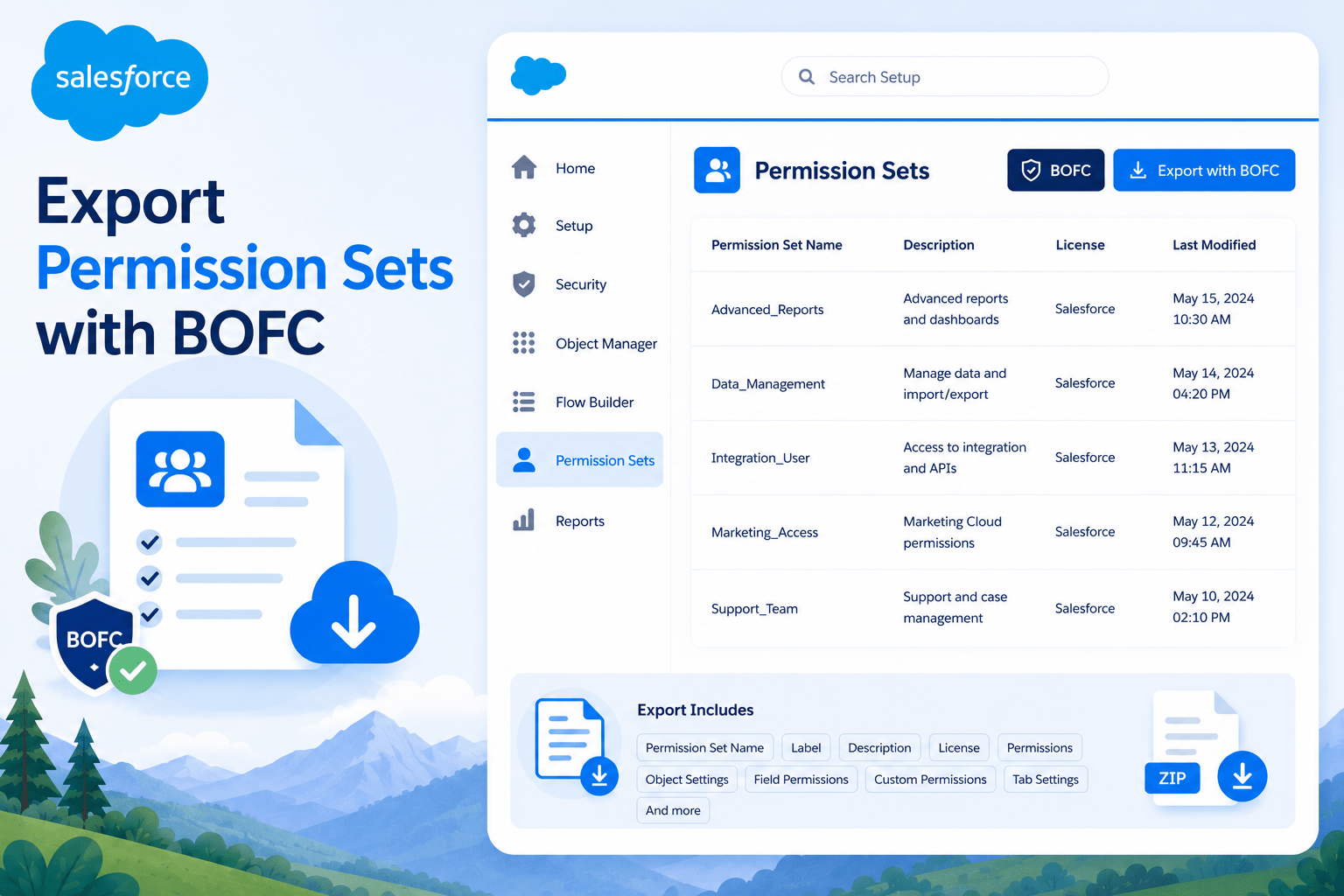Viewport: 1344px width, 896px height.
Task: Click "May 15, 2024 10:30 AM" date cell
Action: (x=1213, y=309)
